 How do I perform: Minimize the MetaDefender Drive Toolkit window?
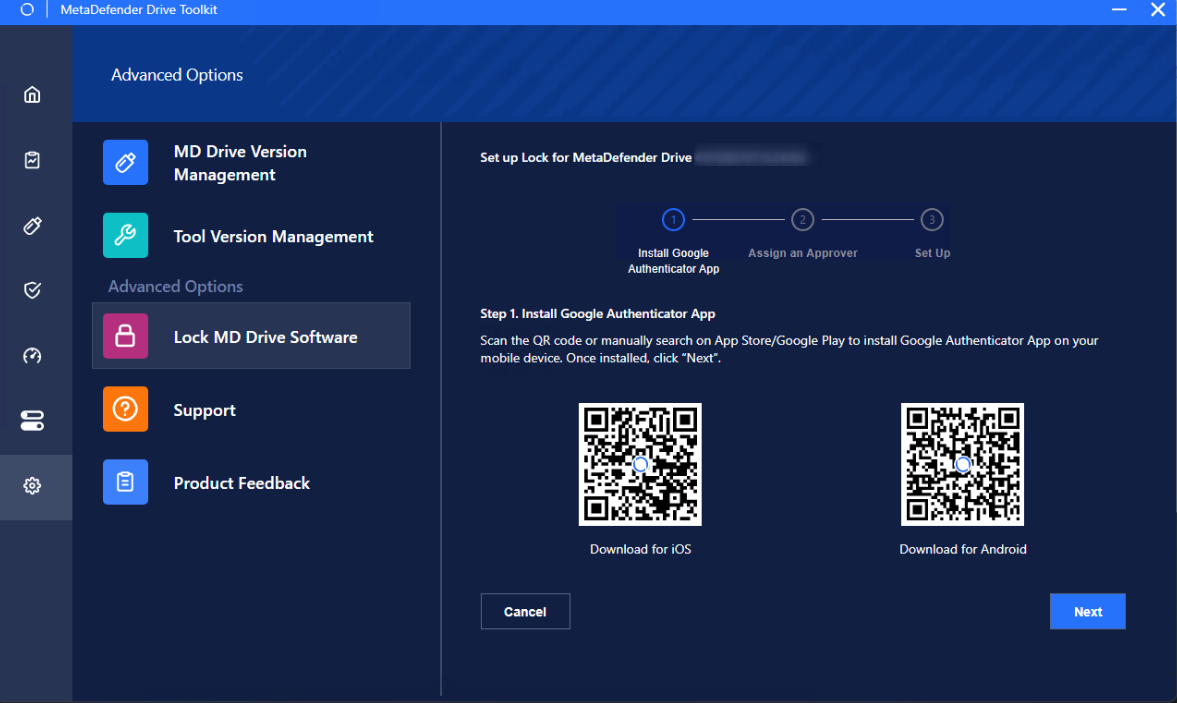tap(1118, 10)
